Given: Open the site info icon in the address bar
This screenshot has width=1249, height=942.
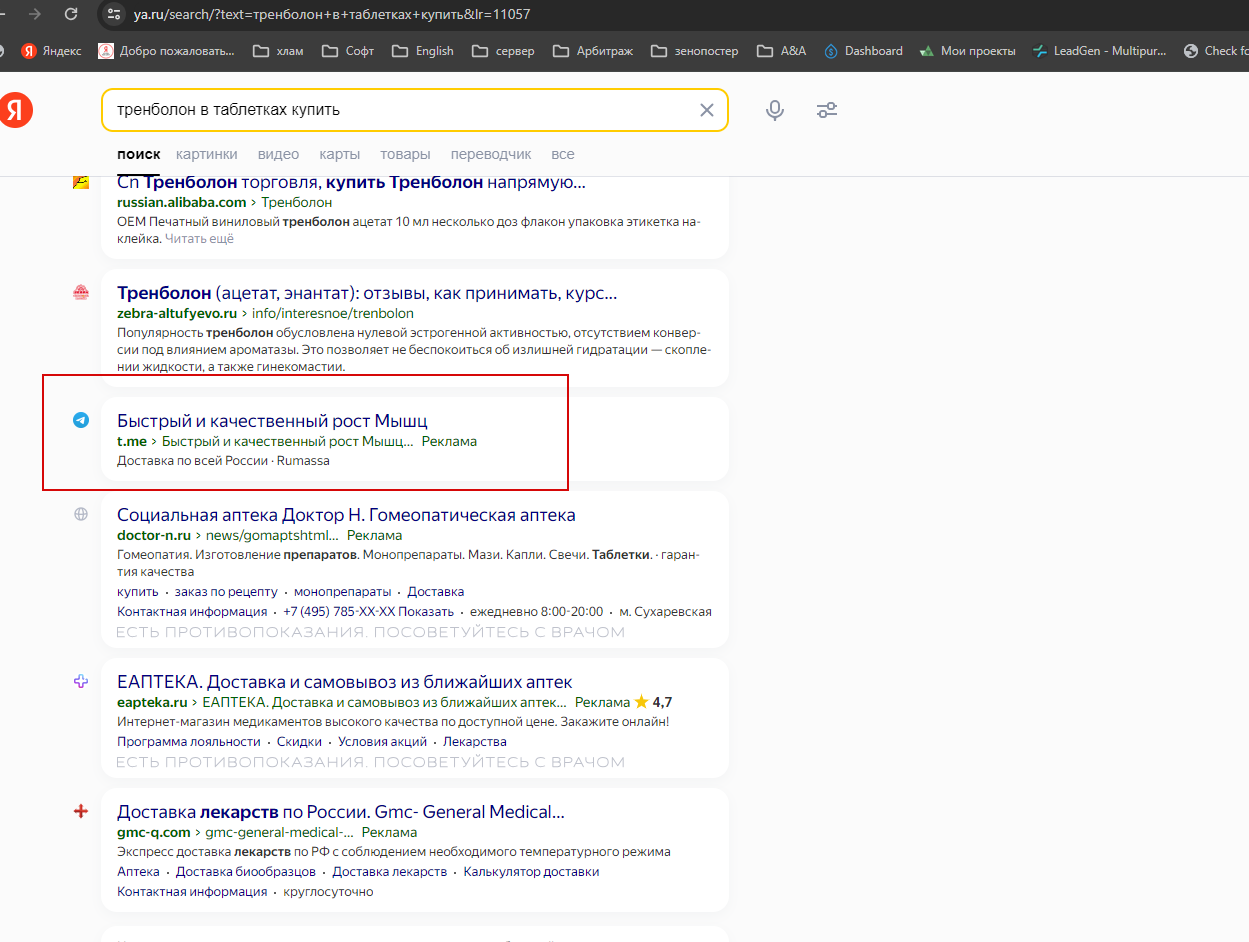Looking at the screenshot, I should [114, 14].
